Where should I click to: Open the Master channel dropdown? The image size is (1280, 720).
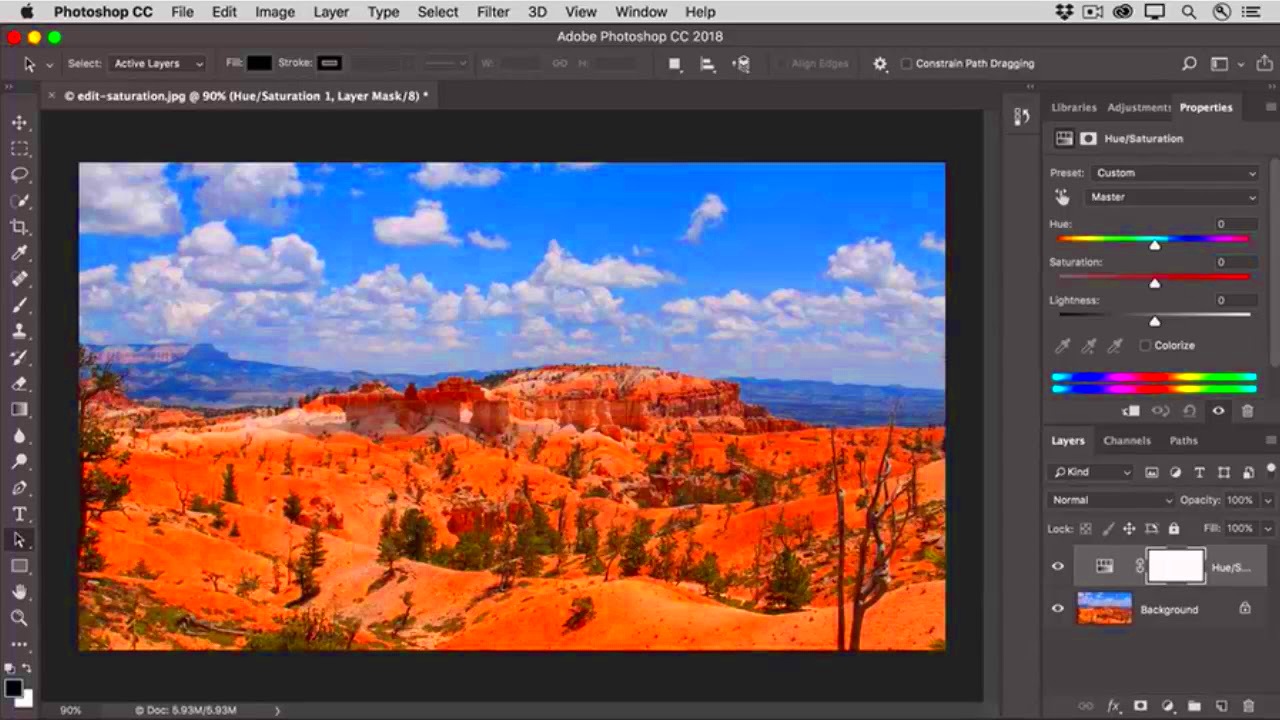1171,197
